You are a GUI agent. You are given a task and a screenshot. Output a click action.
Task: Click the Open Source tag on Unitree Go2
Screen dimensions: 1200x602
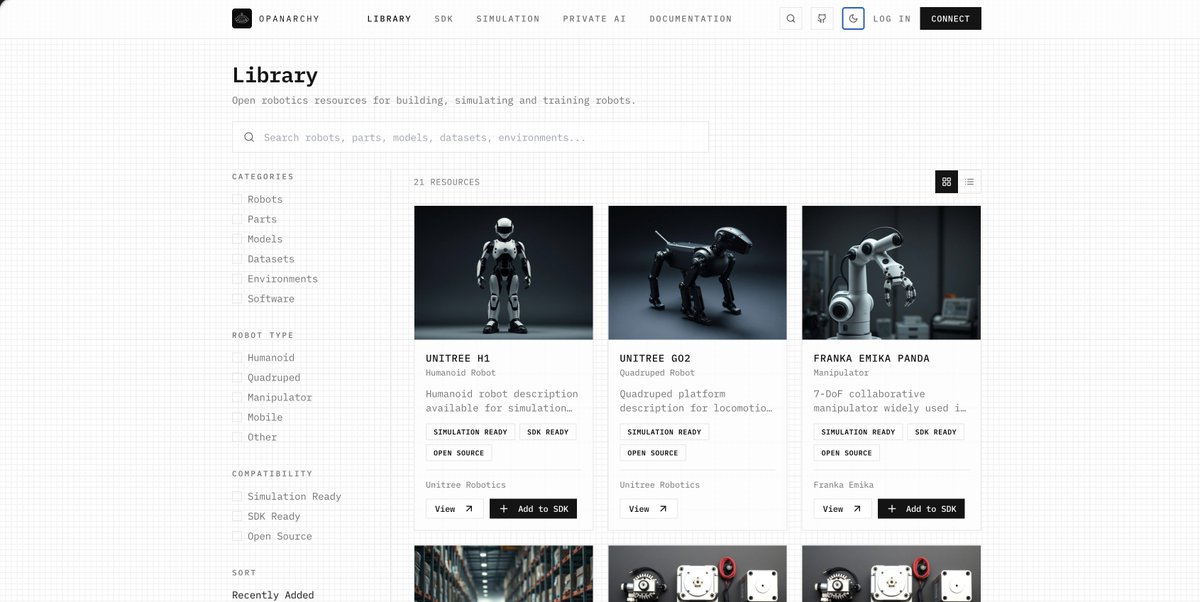654,453
